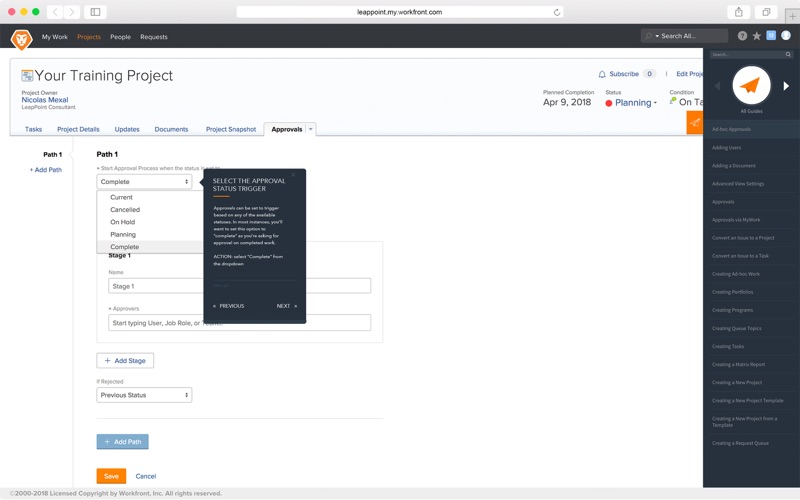This screenshot has height=500, width=800.
Task: Open a new Safari tab
Action: 793,15
